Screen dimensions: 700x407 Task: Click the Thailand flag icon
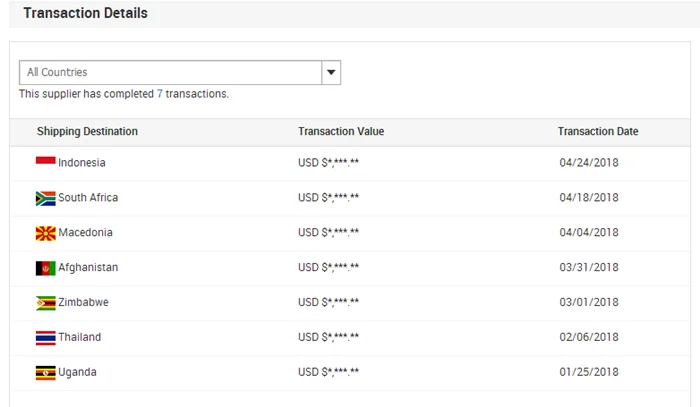(45, 338)
